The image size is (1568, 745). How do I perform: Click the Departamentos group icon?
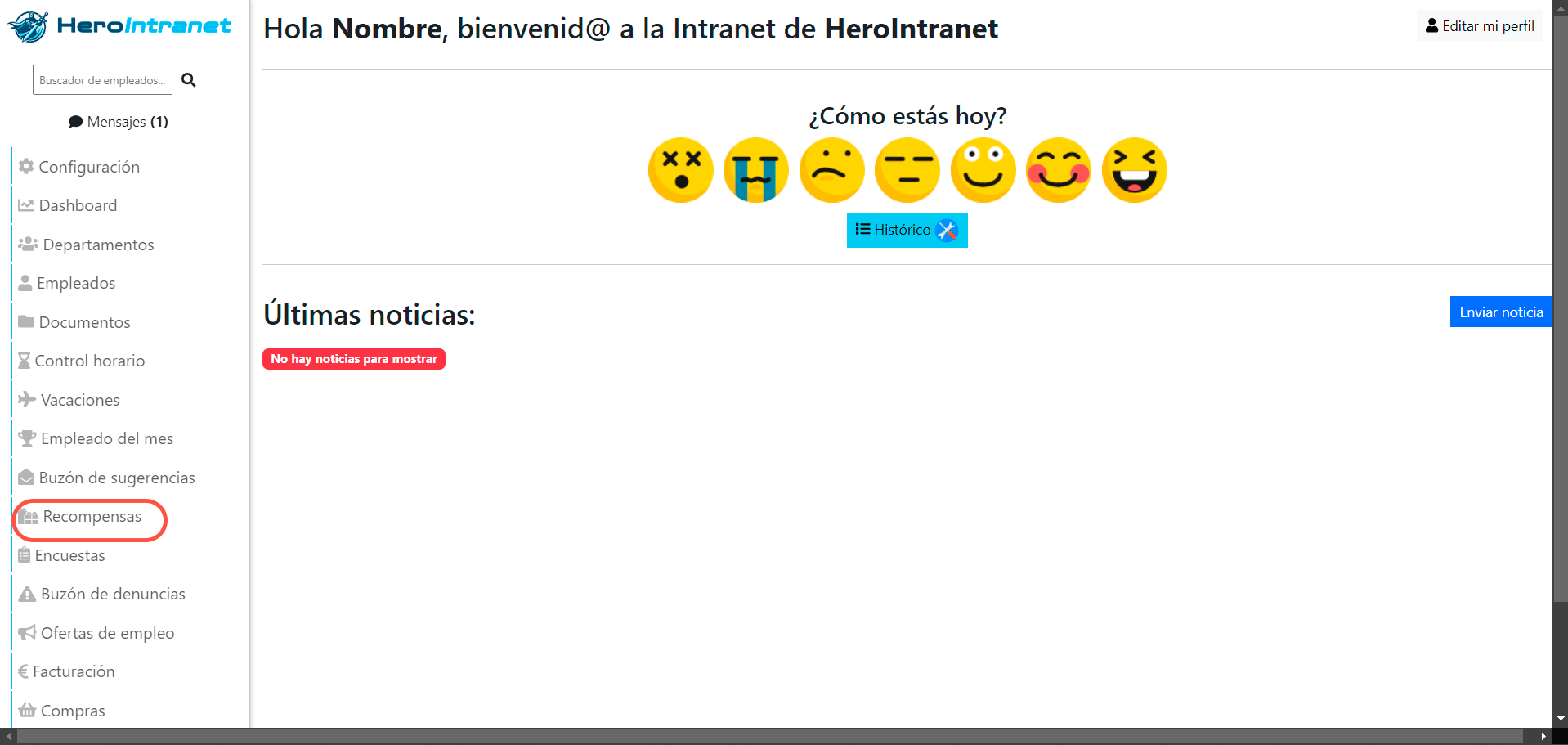[x=29, y=244]
